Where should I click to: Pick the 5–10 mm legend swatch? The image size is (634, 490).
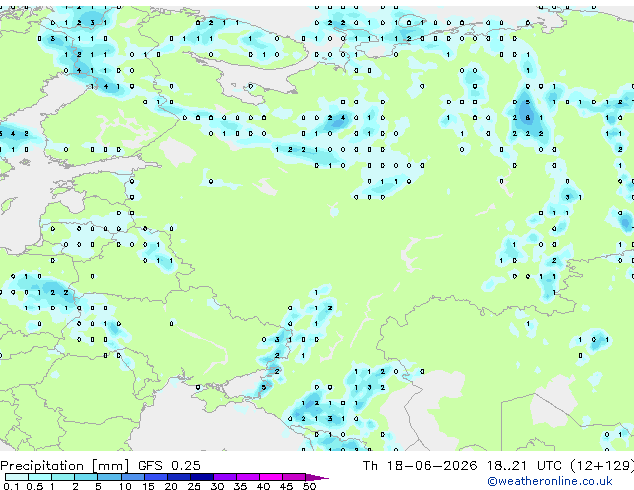coord(109,477)
